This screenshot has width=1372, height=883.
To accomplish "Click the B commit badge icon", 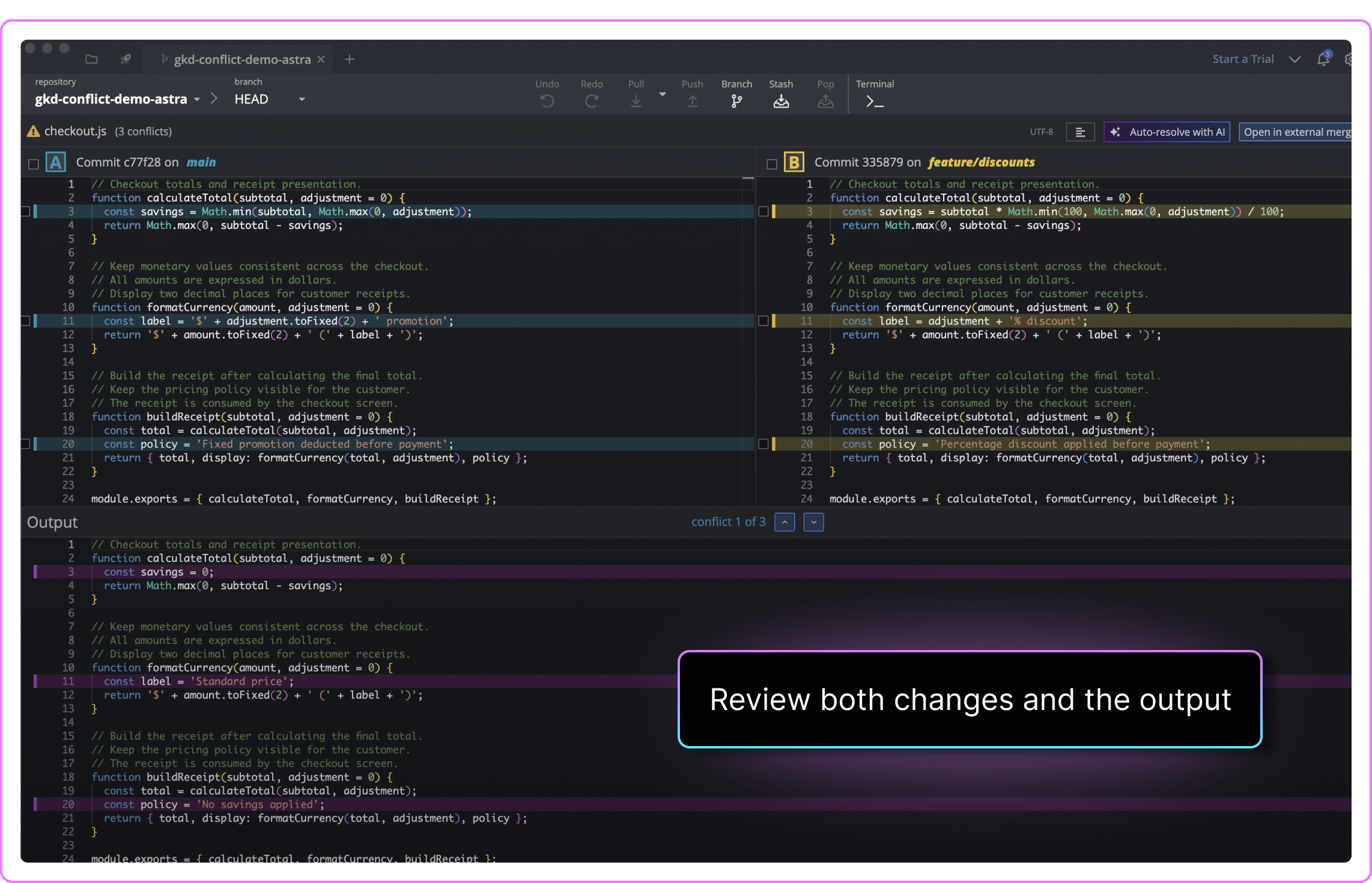I will point(794,163).
